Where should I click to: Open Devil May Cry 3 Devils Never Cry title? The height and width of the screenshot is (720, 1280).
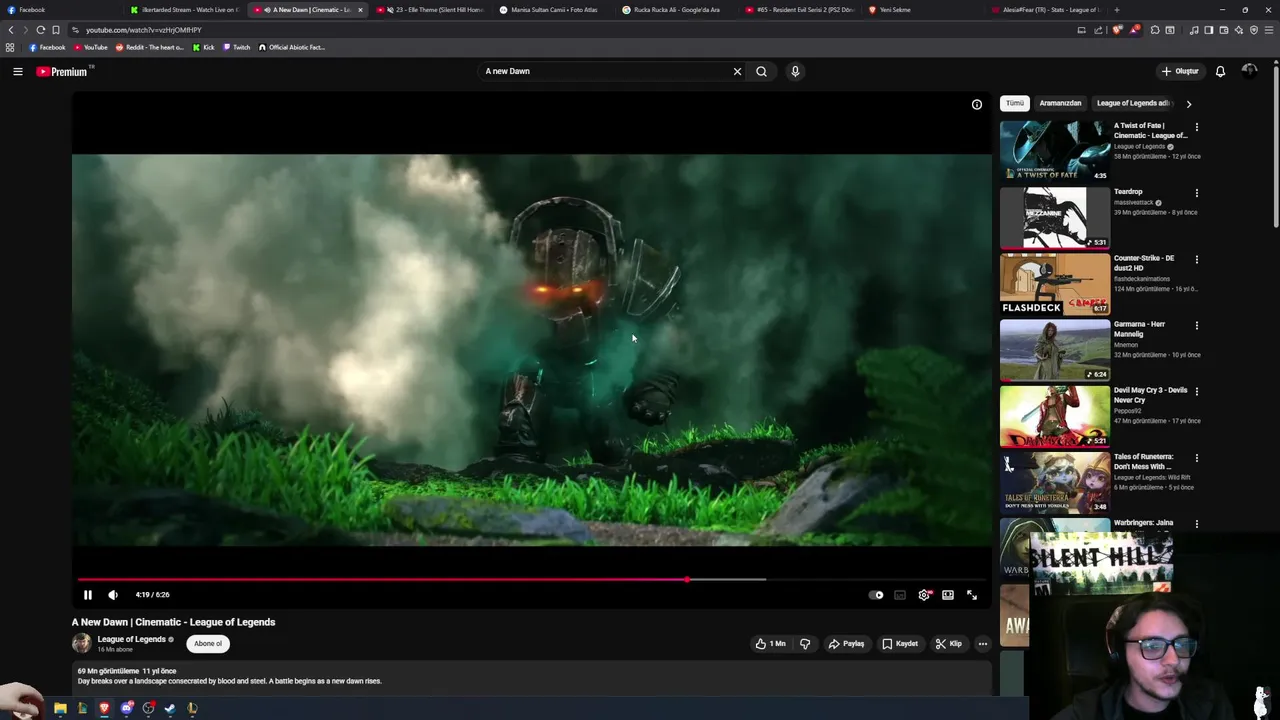1150,395
